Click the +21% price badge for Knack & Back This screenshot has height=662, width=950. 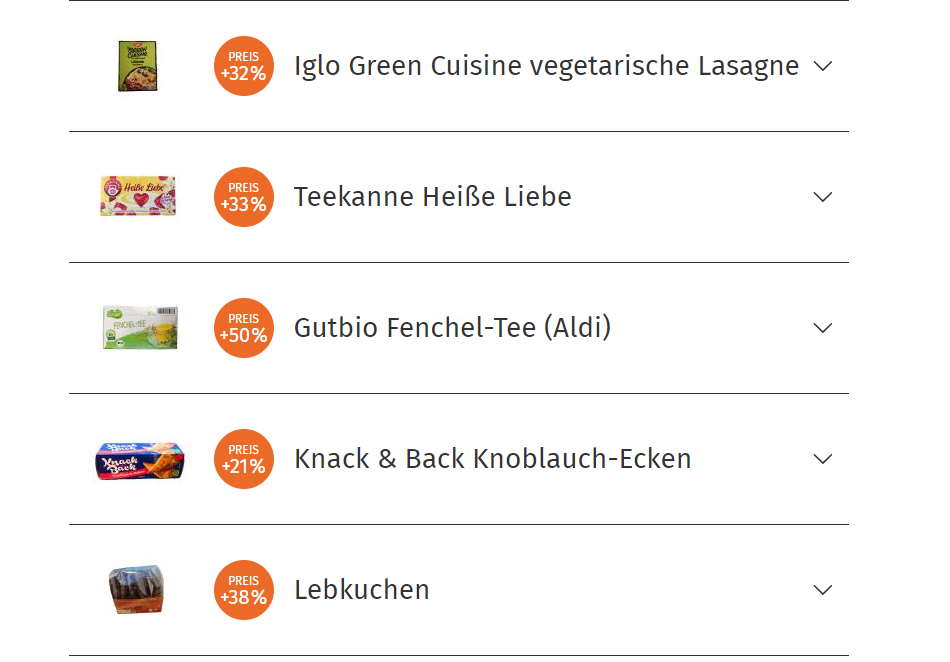click(244, 459)
